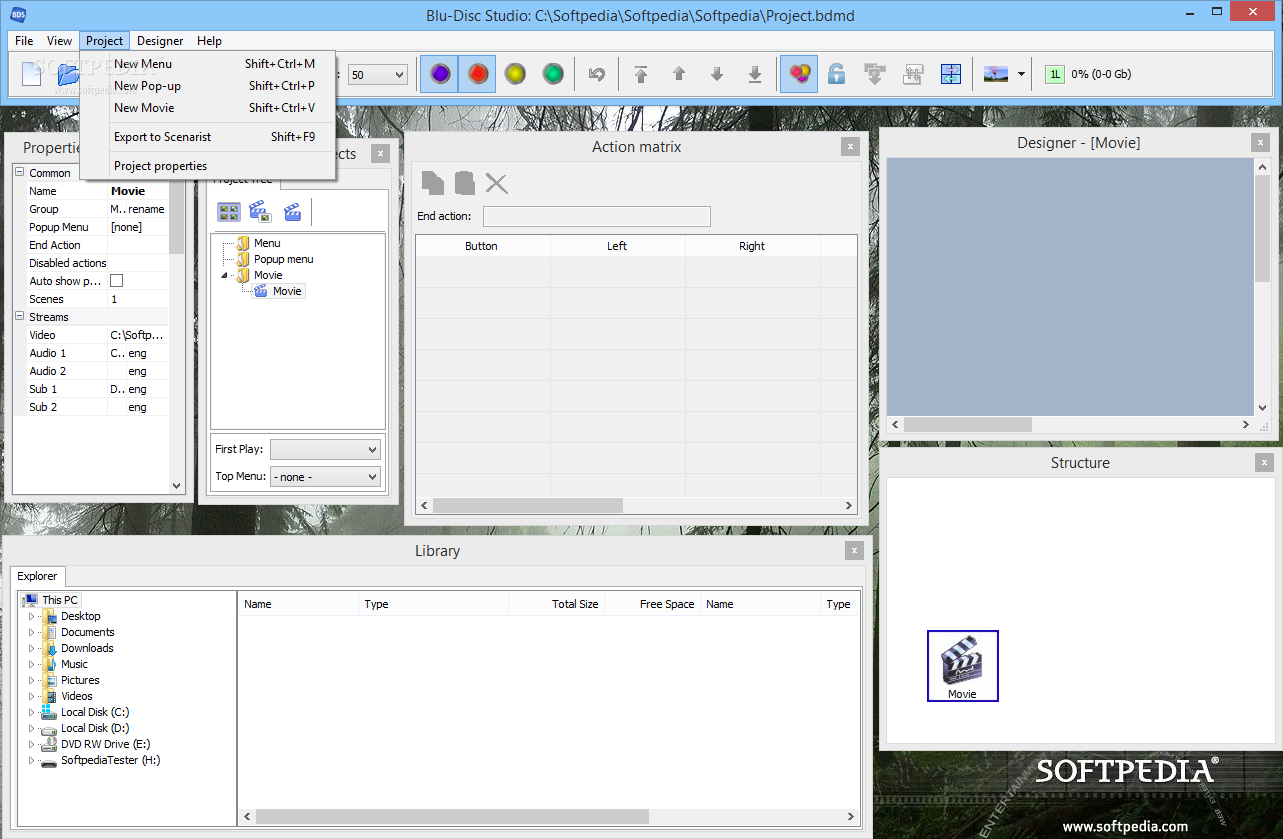Click the paste icon in Action matrix

click(465, 183)
